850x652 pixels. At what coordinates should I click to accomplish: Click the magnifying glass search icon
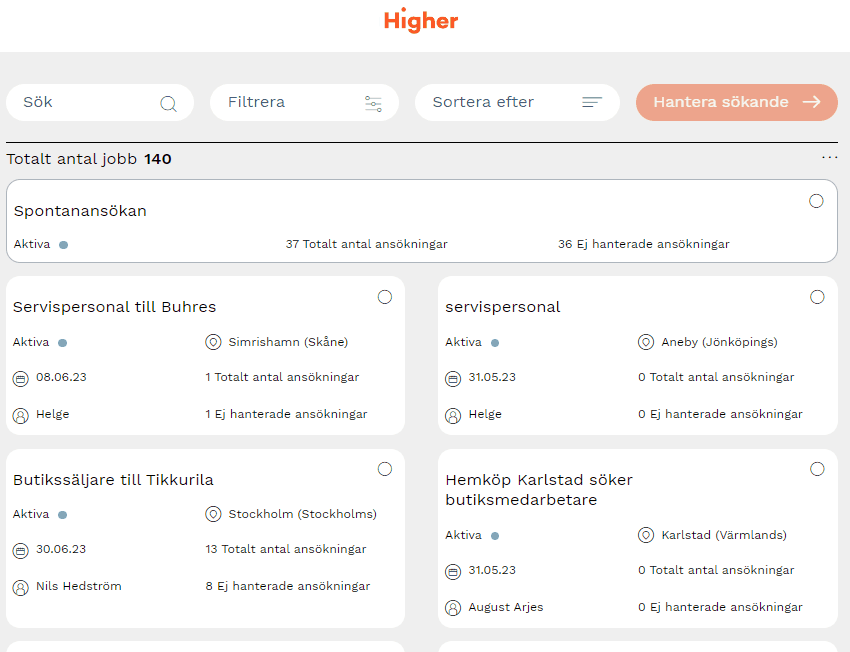click(168, 103)
